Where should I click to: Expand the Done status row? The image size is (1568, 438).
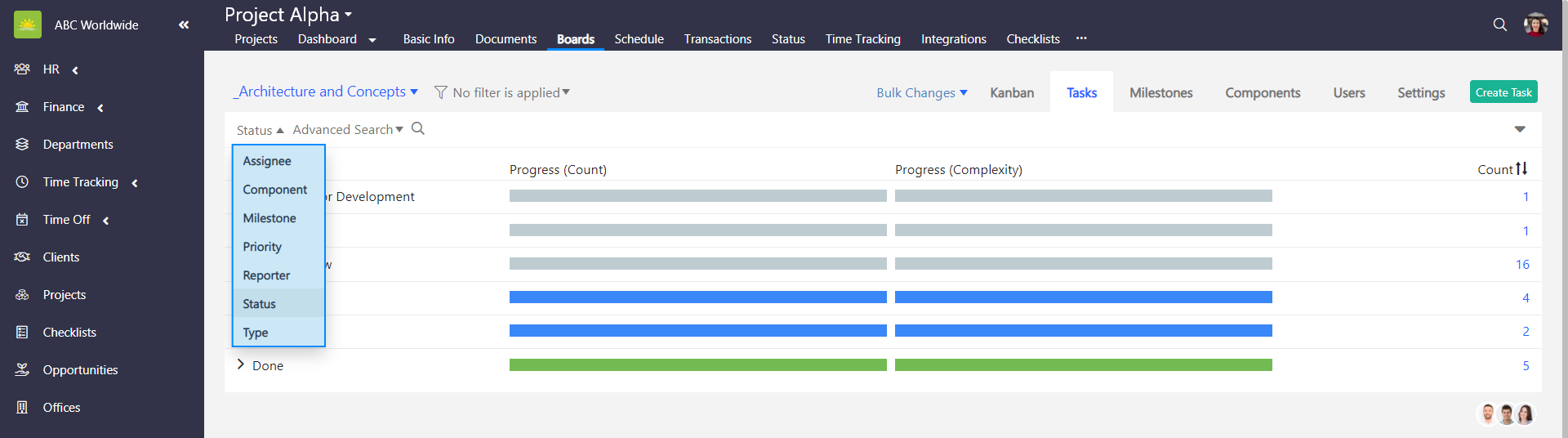[241, 365]
